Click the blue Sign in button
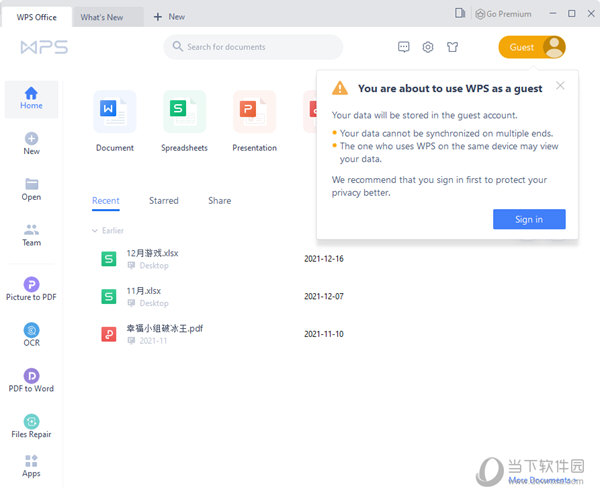The width and height of the screenshot is (600, 501). click(x=529, y=219)
